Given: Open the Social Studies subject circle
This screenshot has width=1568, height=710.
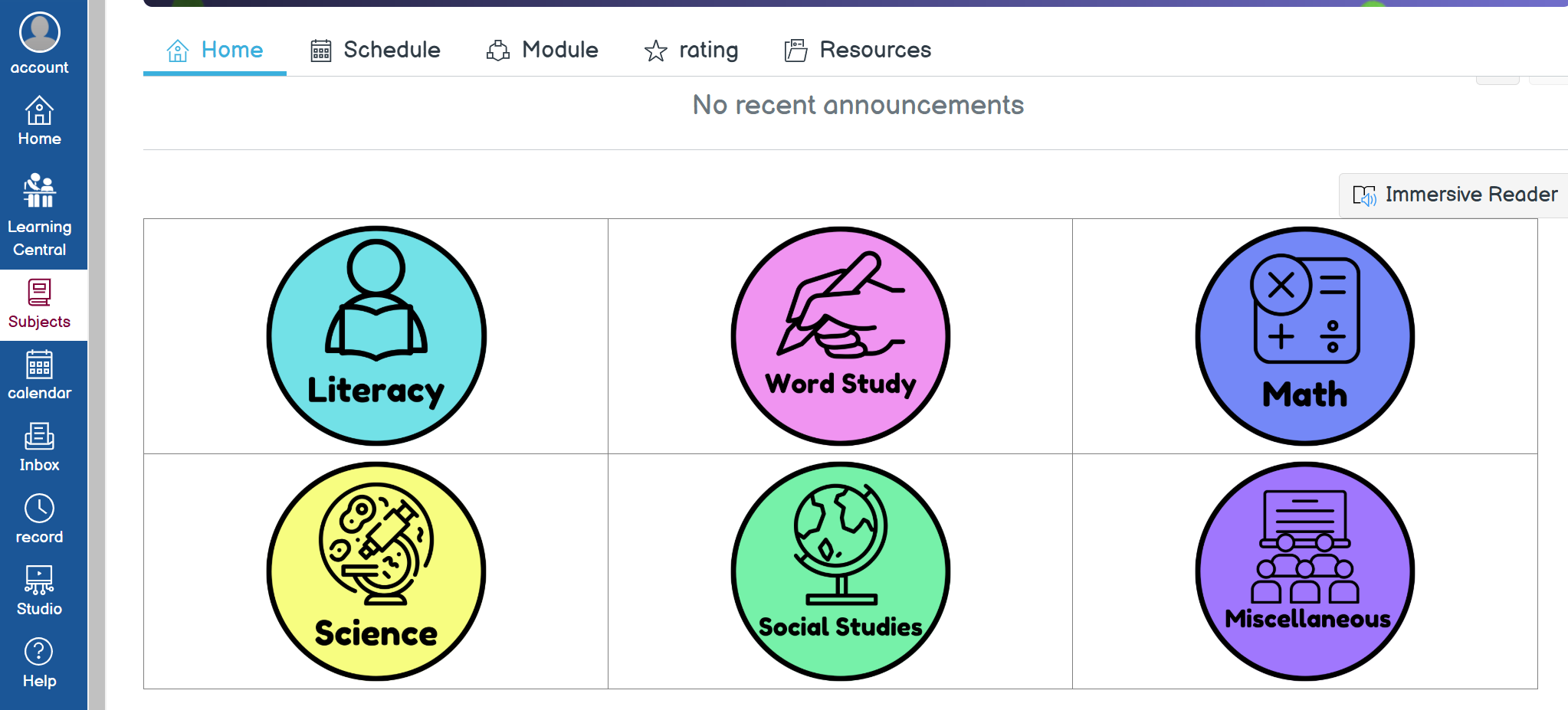Looking at the screenshot, I should pyautogui.click(x=841, y=571).
